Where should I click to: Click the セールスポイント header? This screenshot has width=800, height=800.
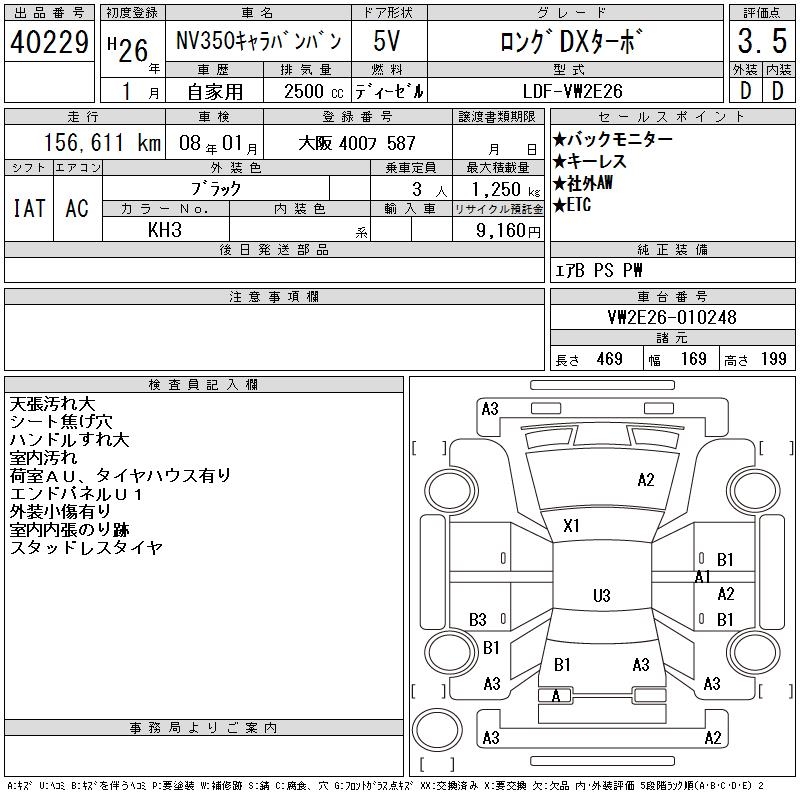click(672, 117)
